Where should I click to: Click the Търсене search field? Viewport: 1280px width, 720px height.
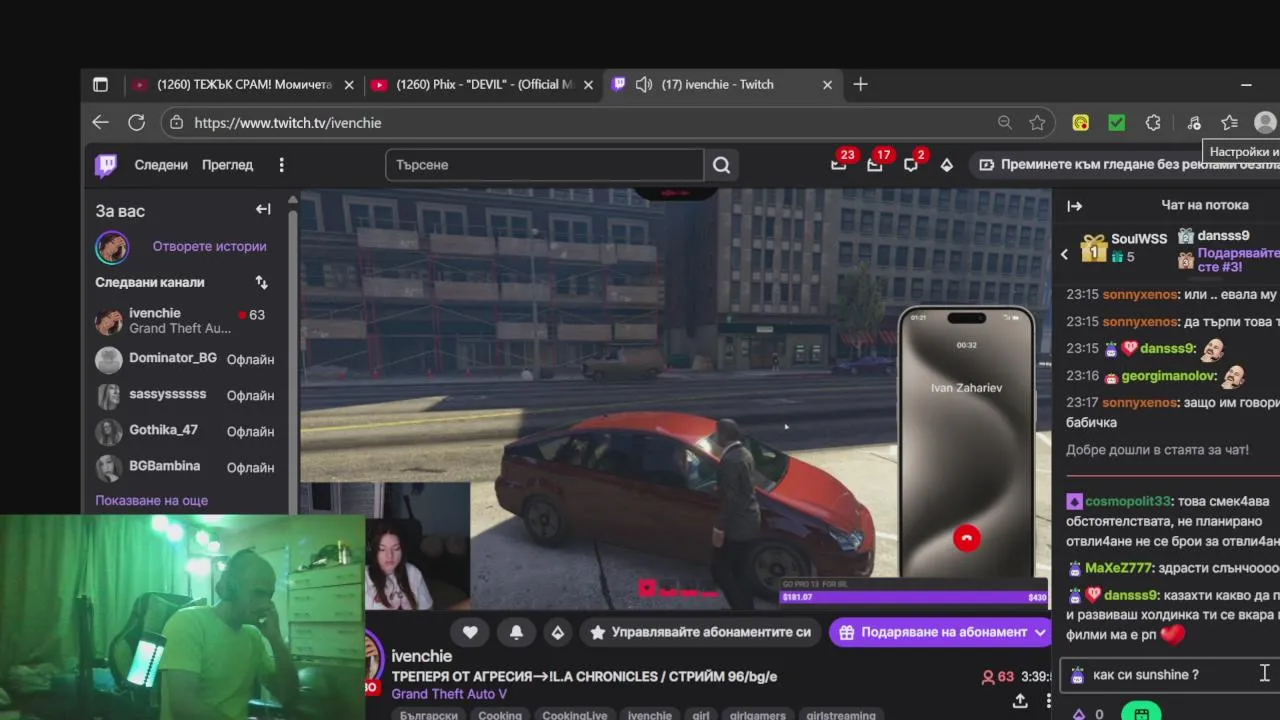[x=545, y=165]
